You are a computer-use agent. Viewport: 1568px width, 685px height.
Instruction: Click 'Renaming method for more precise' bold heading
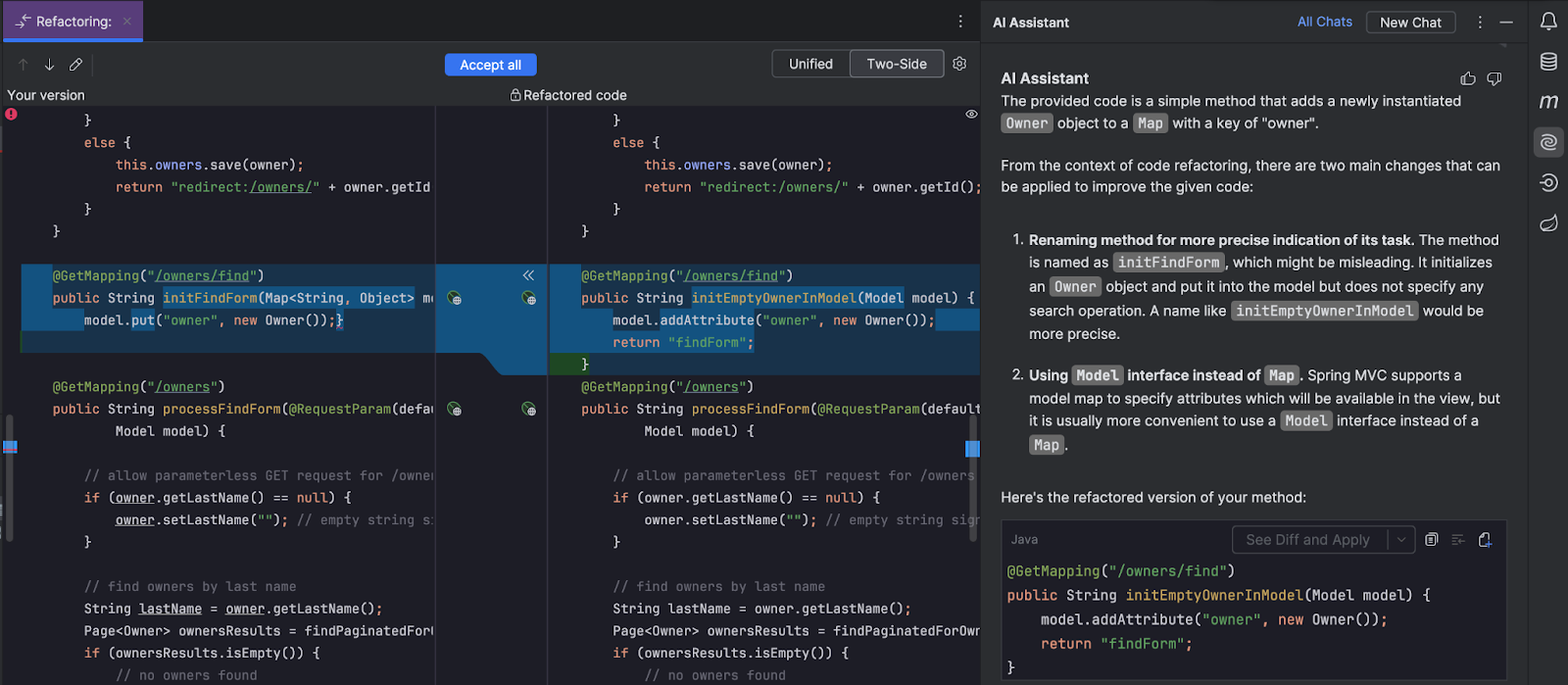[x=1221, y=240]
